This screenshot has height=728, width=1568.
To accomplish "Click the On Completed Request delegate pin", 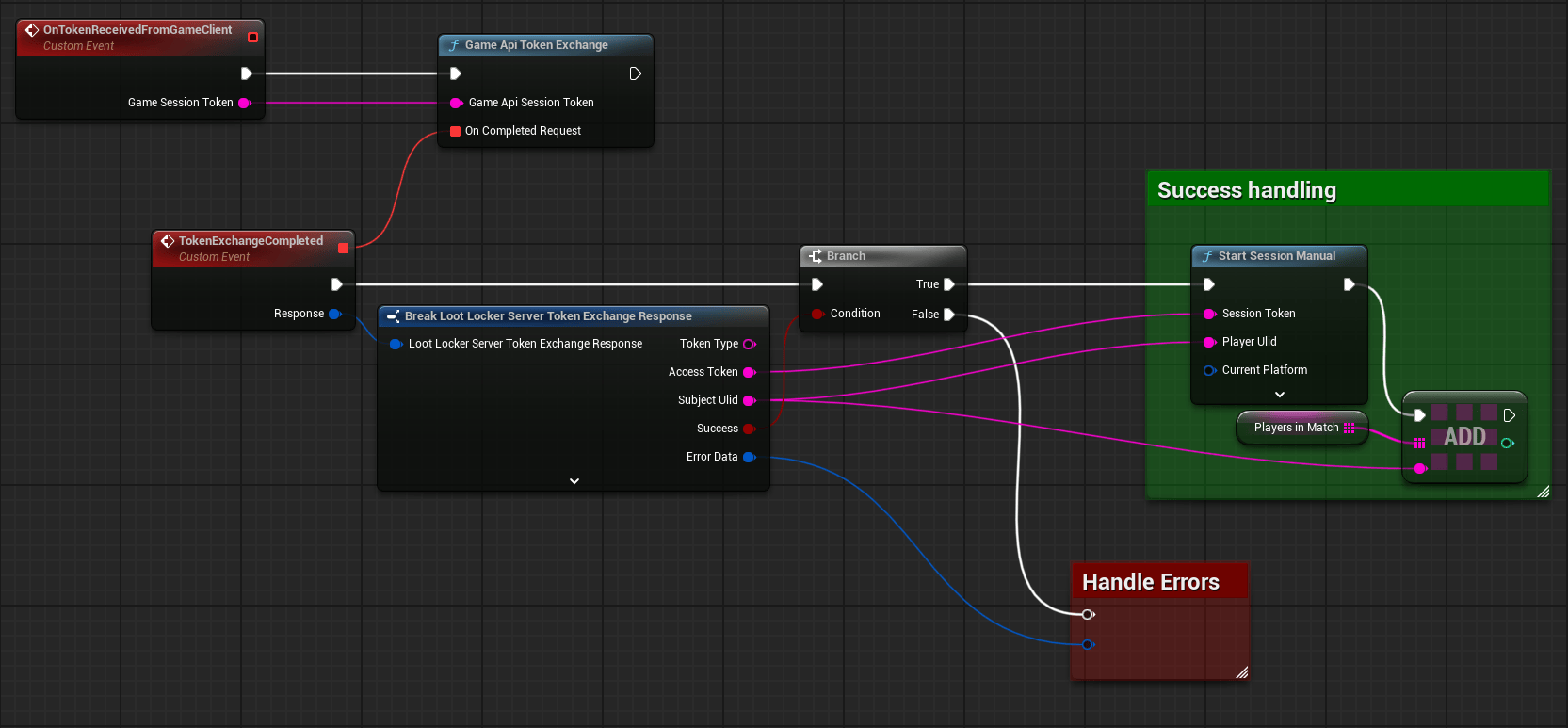I will tap(456, 131).
